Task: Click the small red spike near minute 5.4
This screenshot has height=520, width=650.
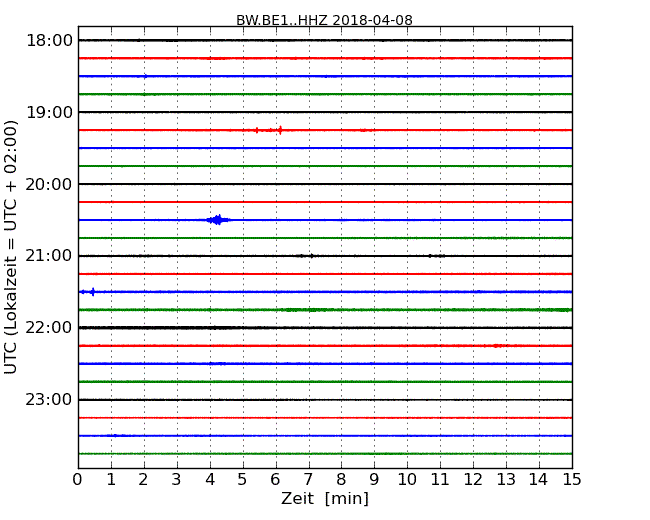Action: [x=257, y=130]
